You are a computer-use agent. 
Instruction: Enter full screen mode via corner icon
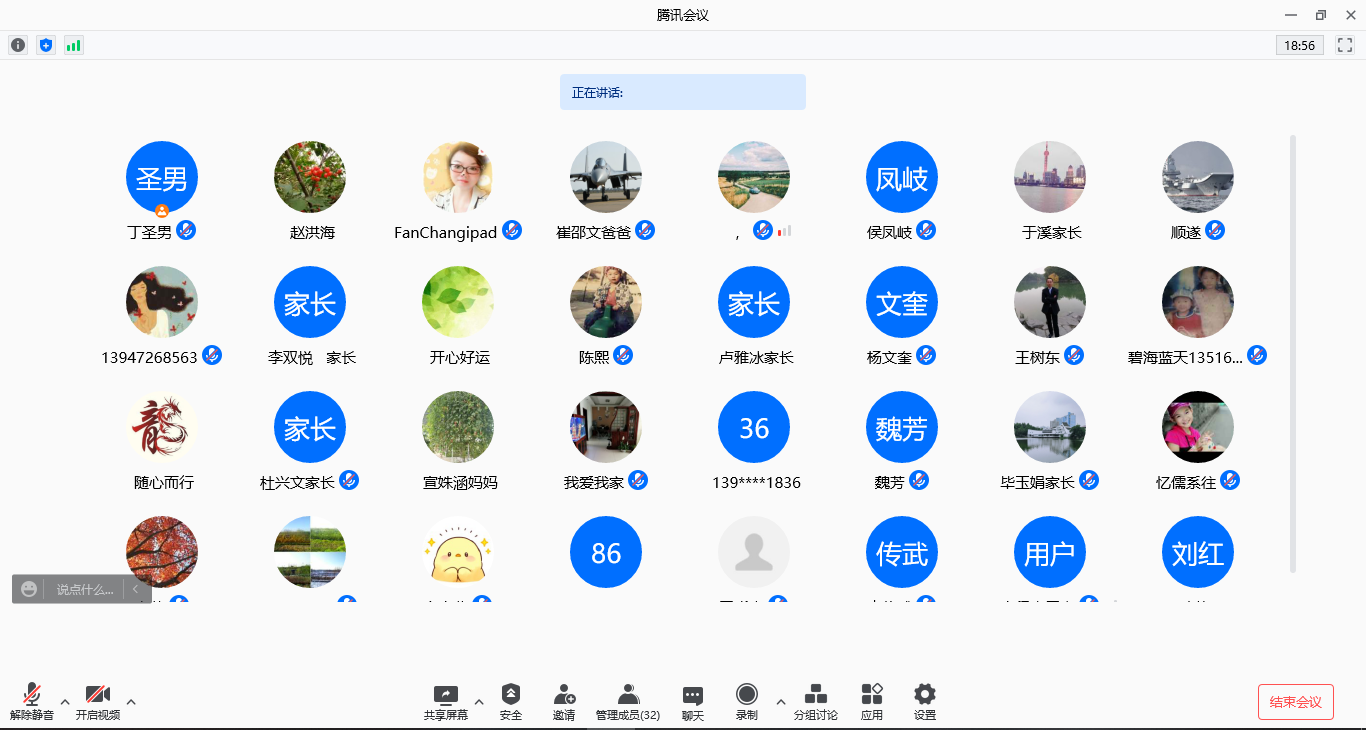[1345, 45]
